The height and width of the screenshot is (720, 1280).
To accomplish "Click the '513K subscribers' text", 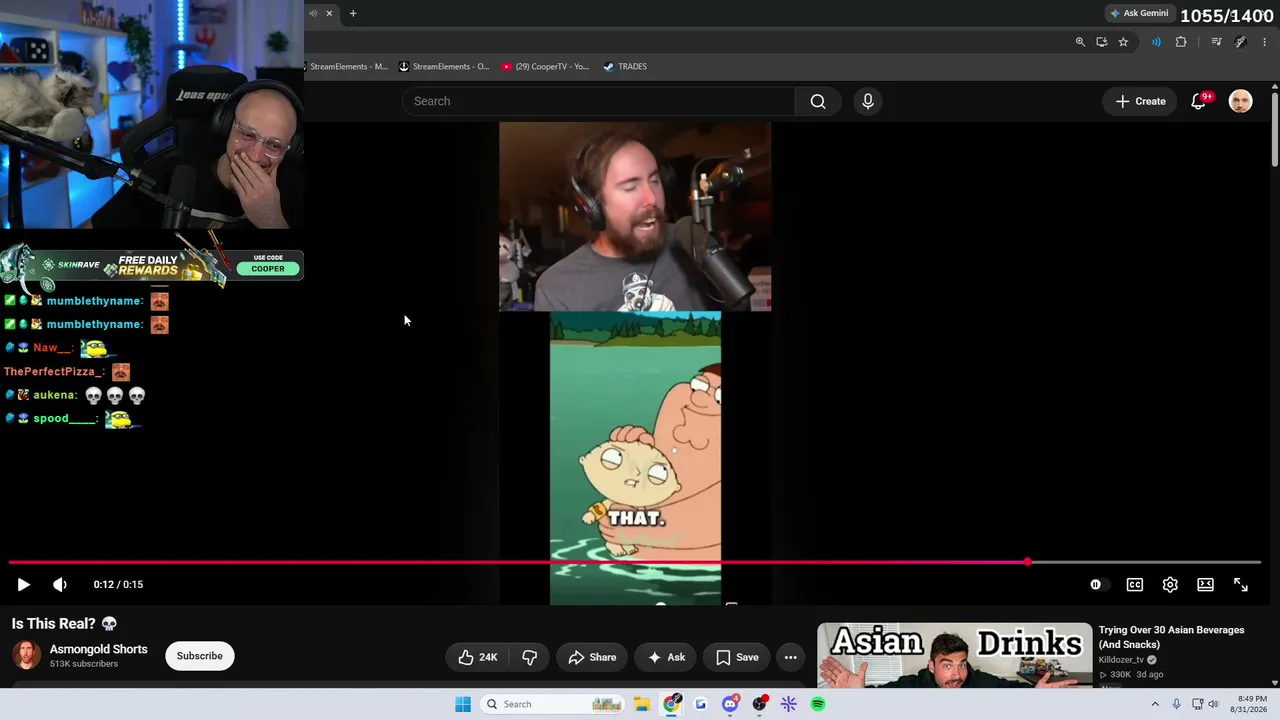I will 84,664.
